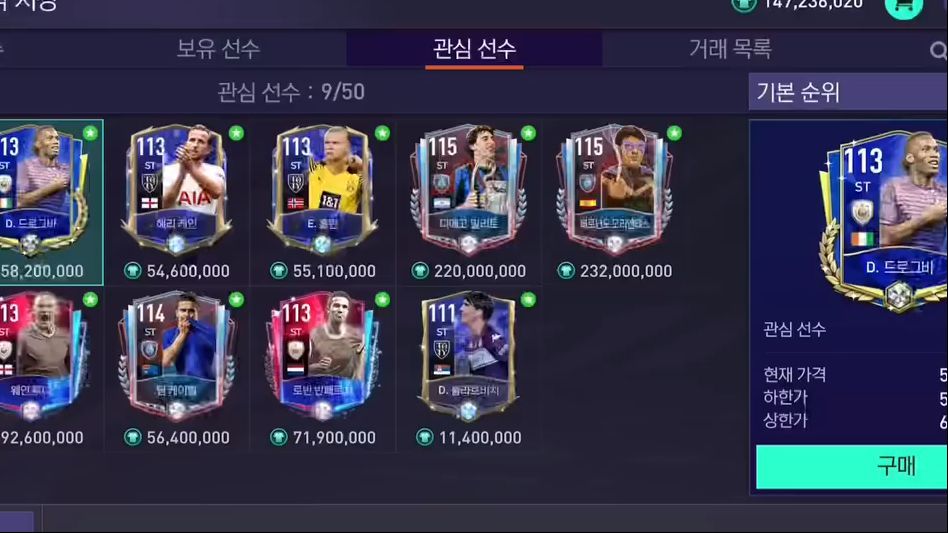948x533 pixels.
Task: Toggle favorite star on 해리 케인 card
Action: click(236, 133)
